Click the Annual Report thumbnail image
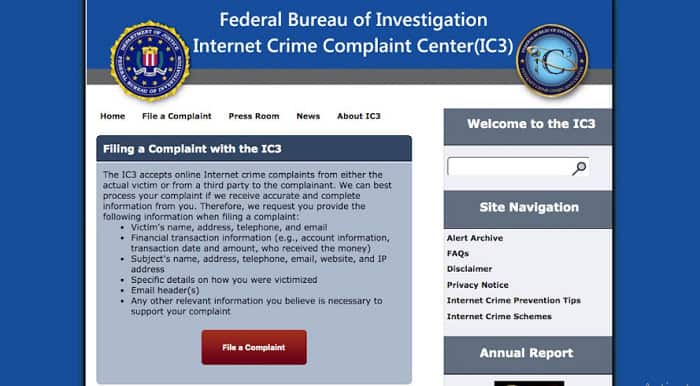The height and width of the screenshot is (386, 700). pyautogui.click(x=529, y=383)
